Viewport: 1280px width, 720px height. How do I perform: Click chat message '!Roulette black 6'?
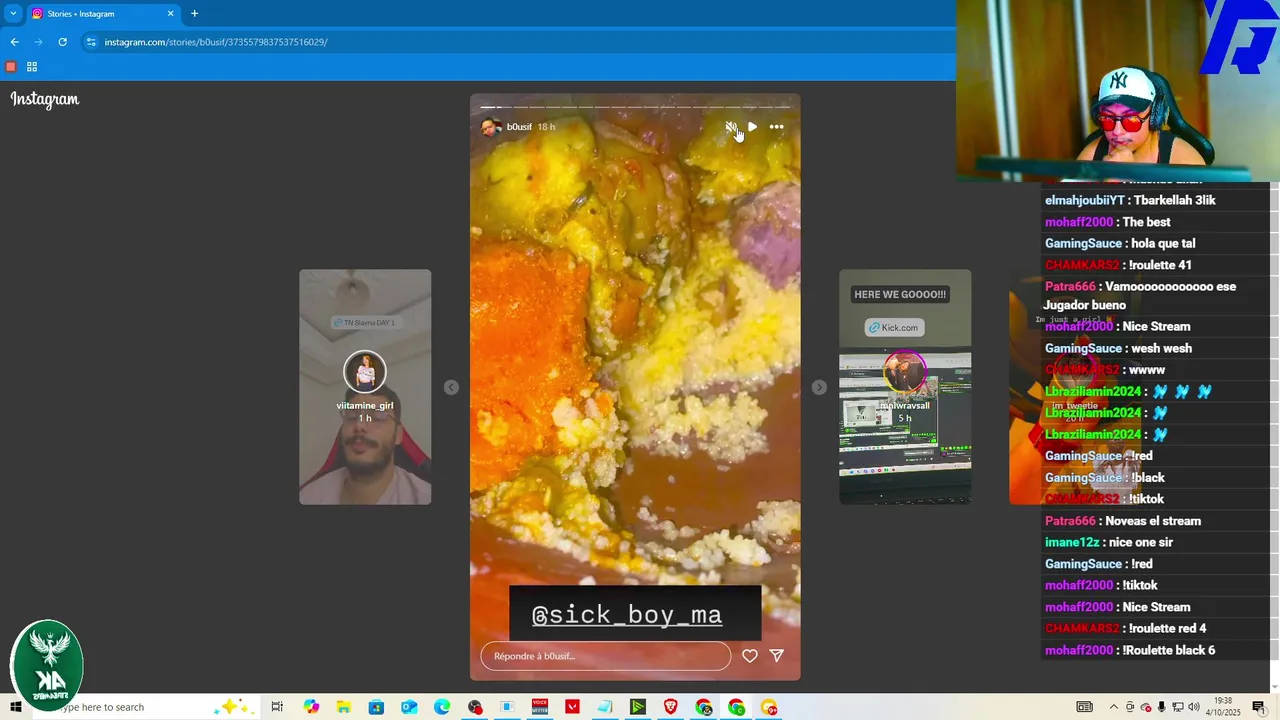pos(1169,650)
